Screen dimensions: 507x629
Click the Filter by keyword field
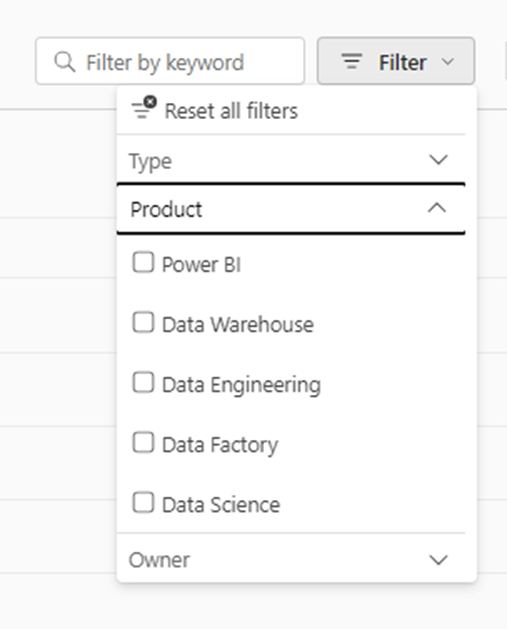[x=170, y=61]
